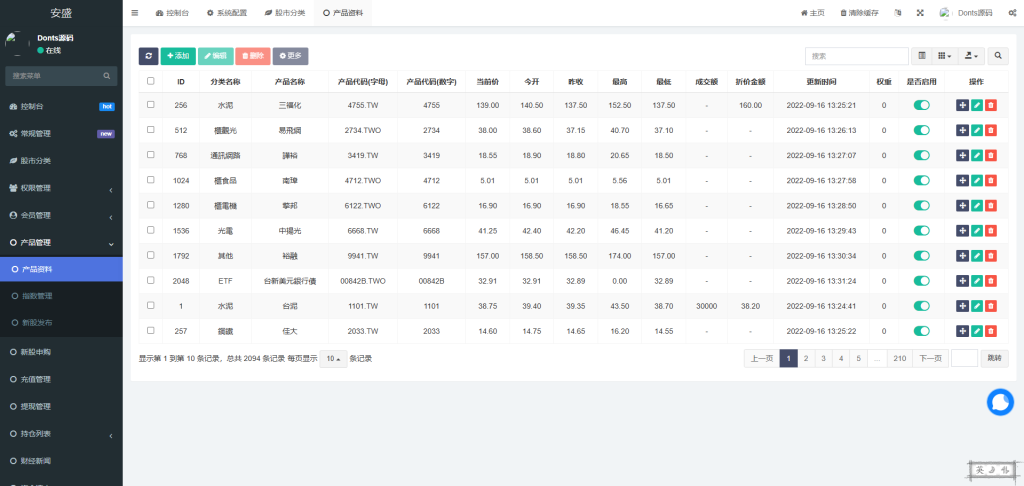Screen dimensions: 1024x486
Task: Click drag-move icon for 譁裕 row
Action: pos(963,155)
